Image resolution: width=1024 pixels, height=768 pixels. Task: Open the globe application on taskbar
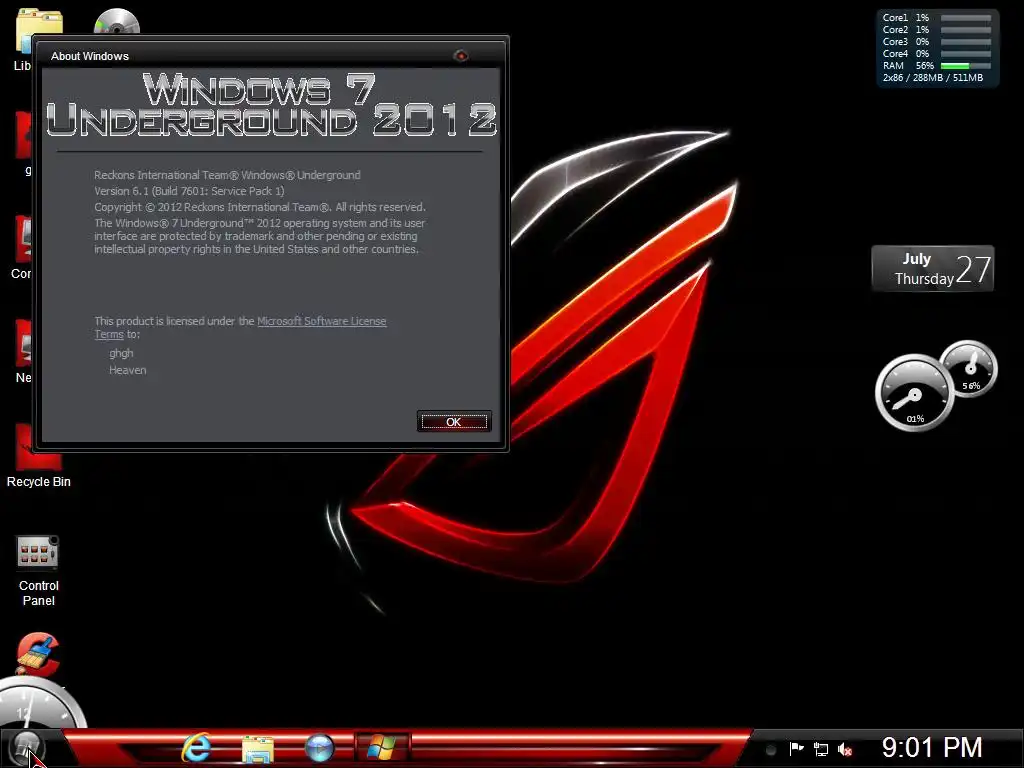pos(319,748)
